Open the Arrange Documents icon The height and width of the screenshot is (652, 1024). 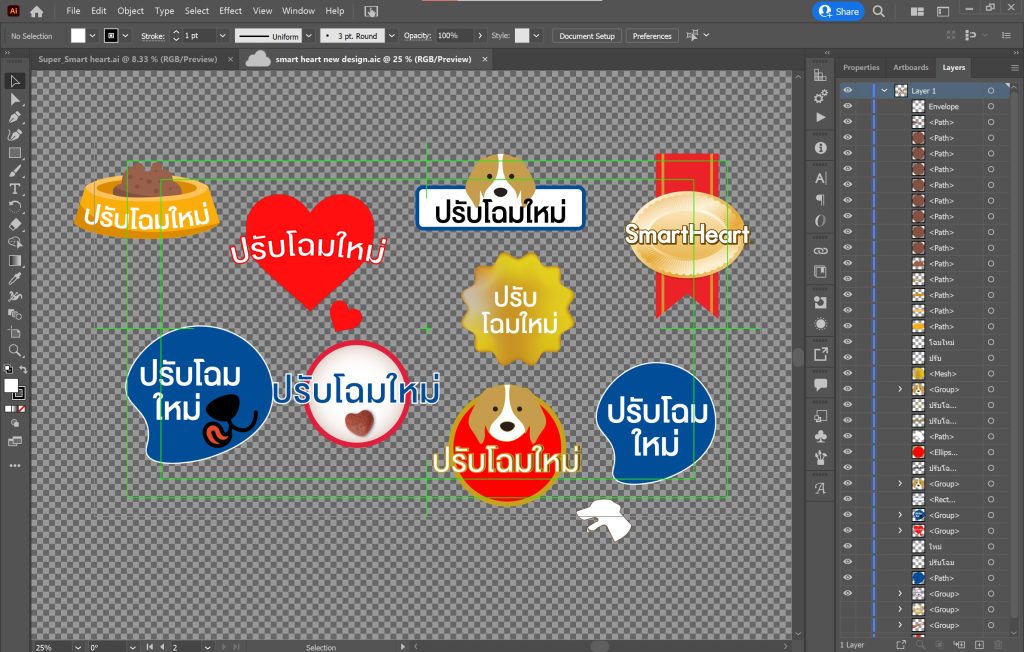point(917,11)
